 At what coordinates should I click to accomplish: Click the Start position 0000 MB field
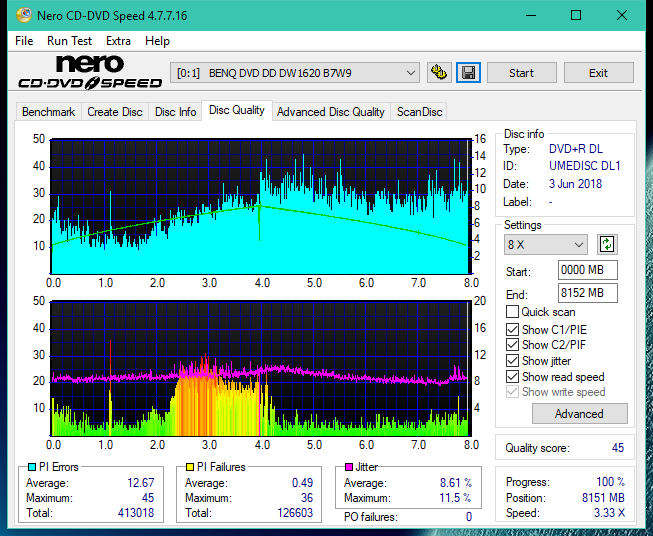[x=588, y=270]
